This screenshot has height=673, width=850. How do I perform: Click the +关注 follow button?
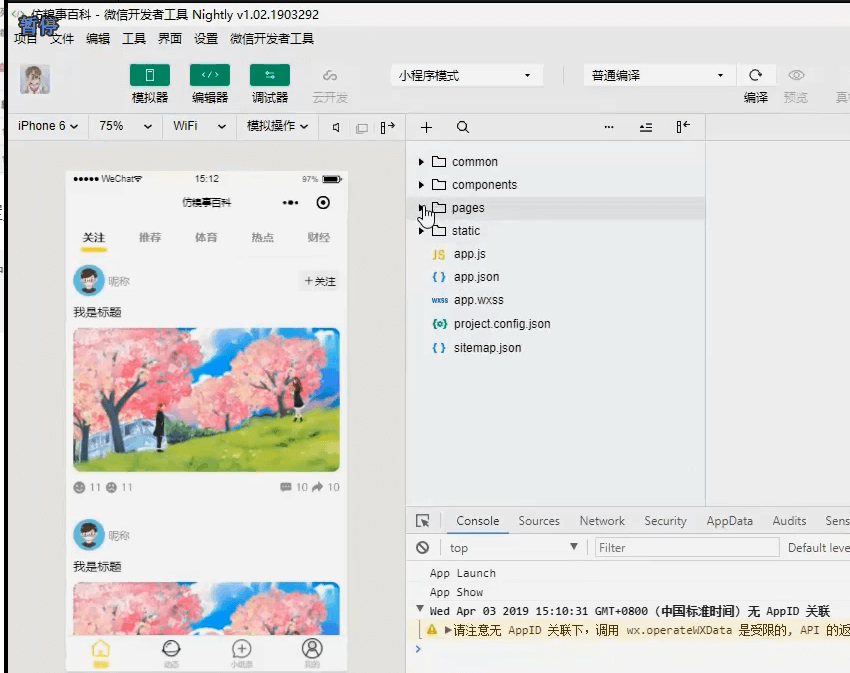click(x=320, y=281)
